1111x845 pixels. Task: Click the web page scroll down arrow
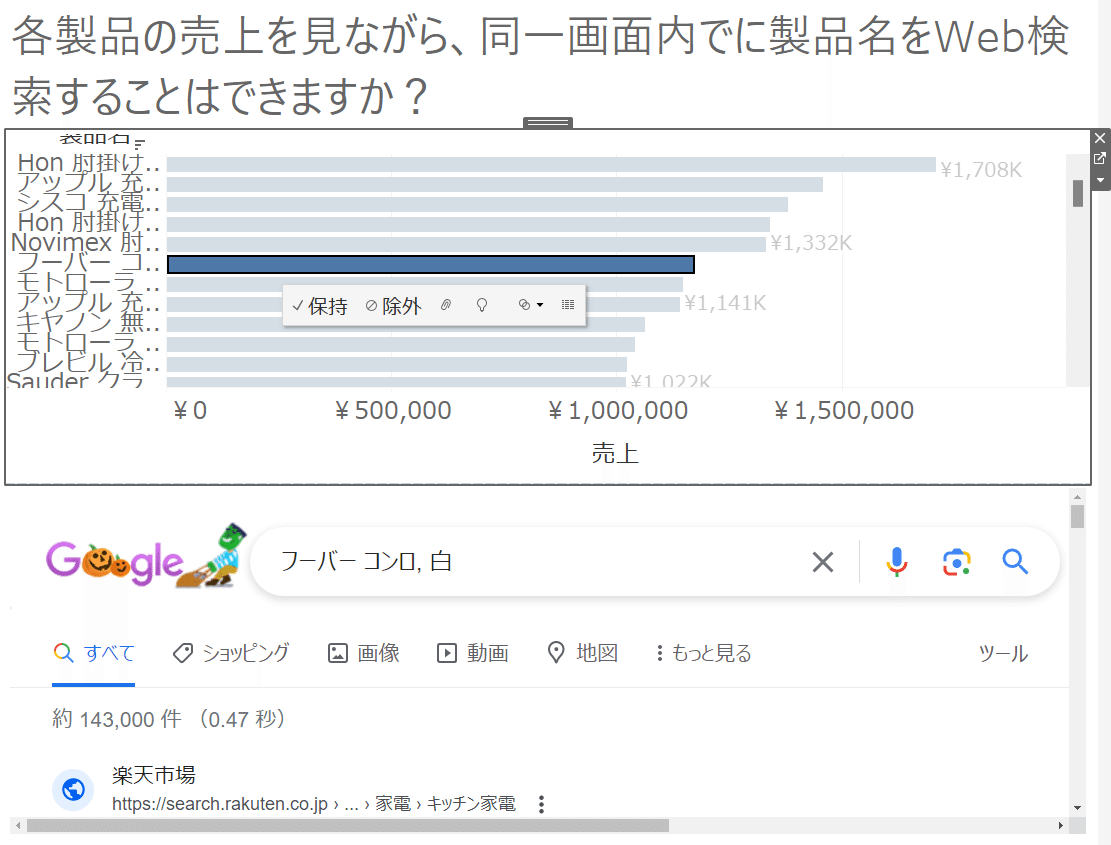tap(1077, 807)
